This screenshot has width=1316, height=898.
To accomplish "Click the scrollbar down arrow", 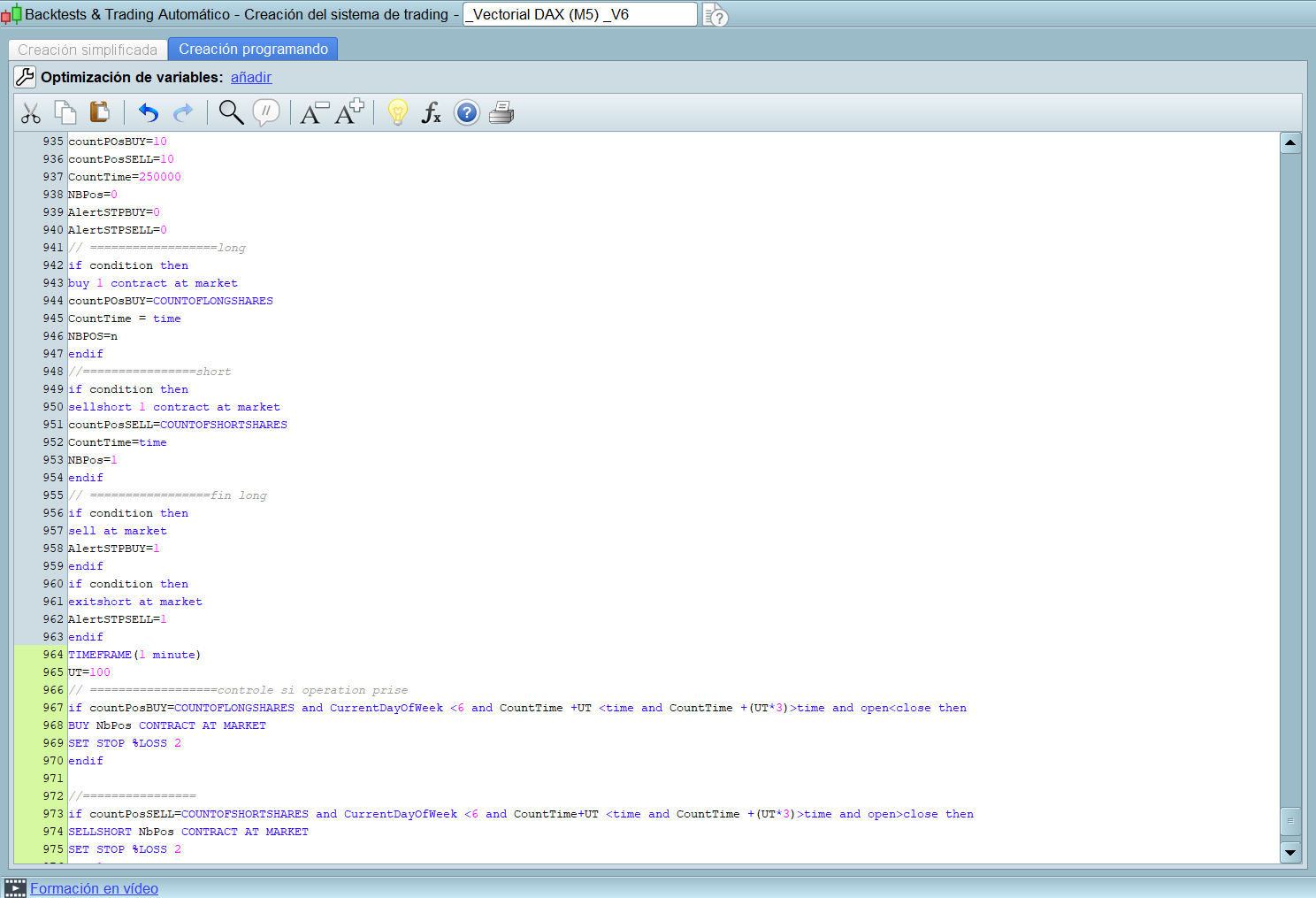I will 1290,853.
